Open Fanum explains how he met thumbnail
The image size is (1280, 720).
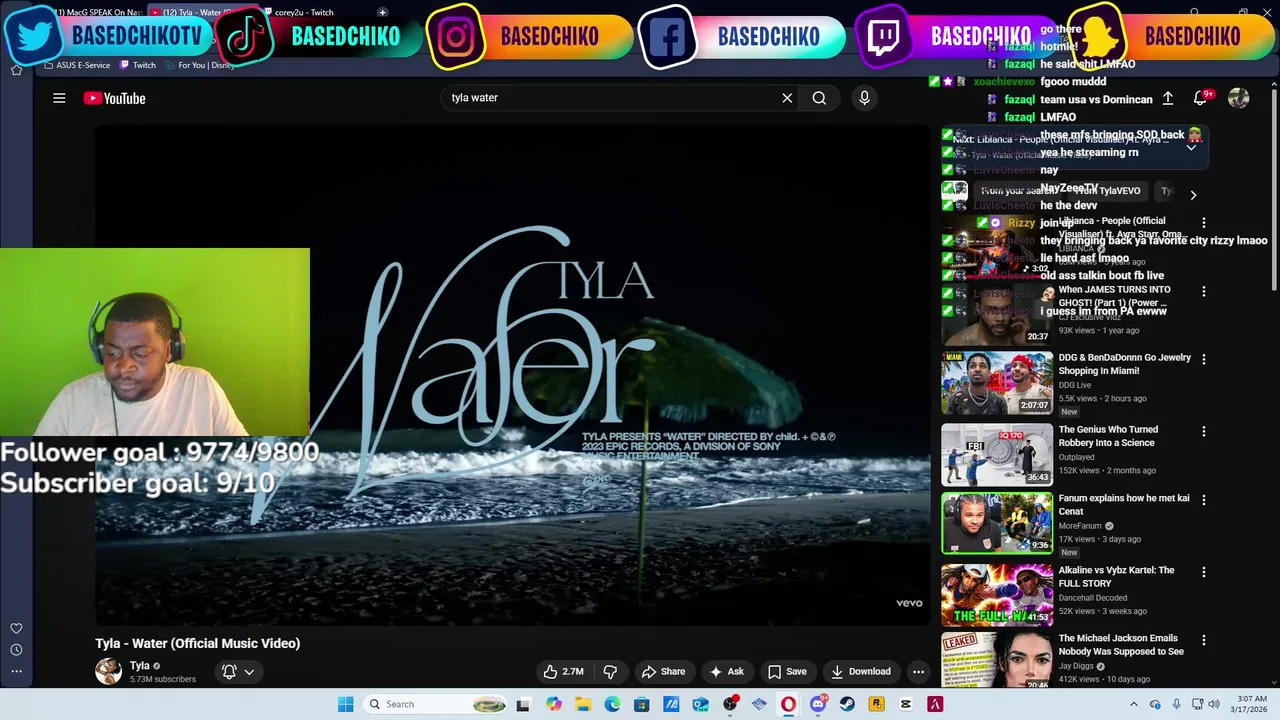[997, 522]
